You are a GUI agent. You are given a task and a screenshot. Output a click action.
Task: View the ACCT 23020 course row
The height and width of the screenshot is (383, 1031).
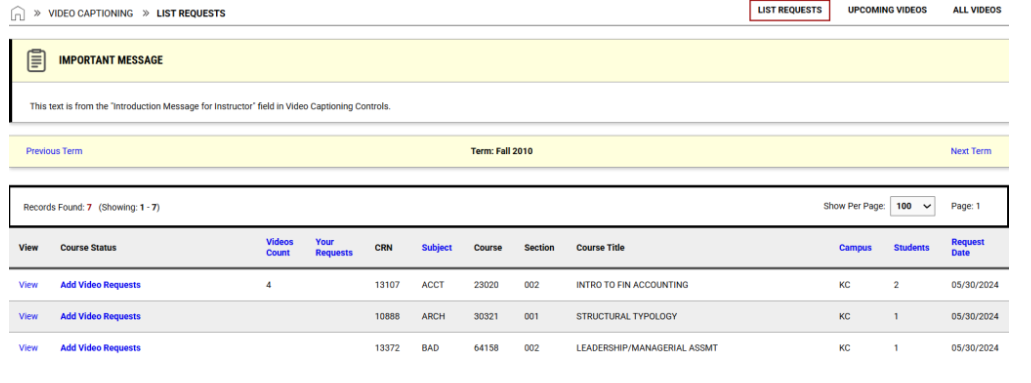28,285
